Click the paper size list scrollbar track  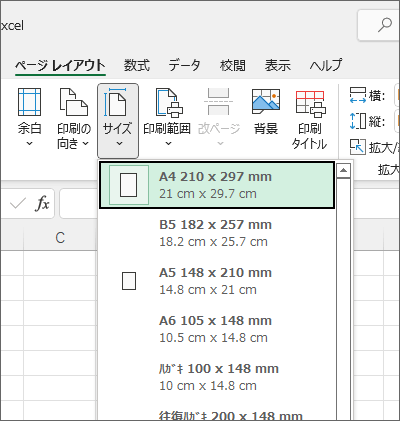point(343,299)
